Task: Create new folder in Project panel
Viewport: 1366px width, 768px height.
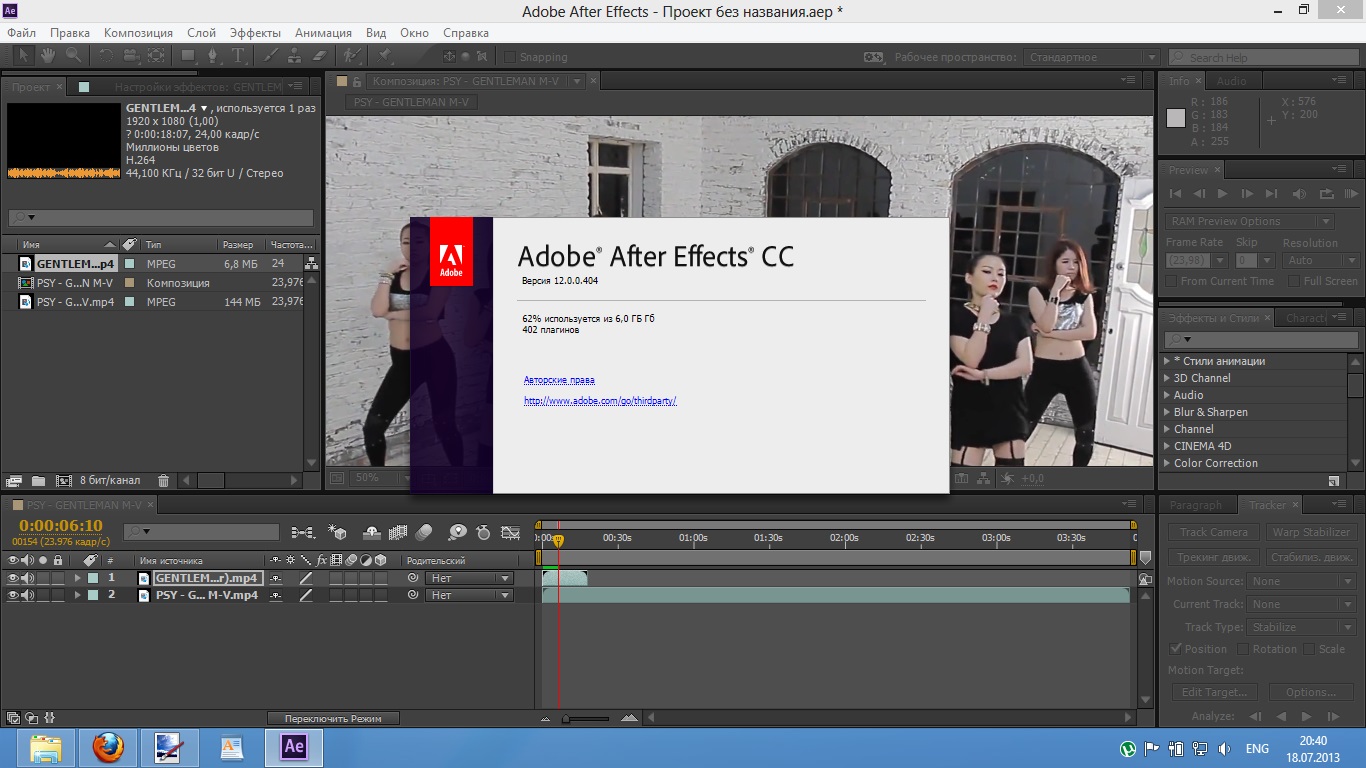Action: (x=38, y=481)
